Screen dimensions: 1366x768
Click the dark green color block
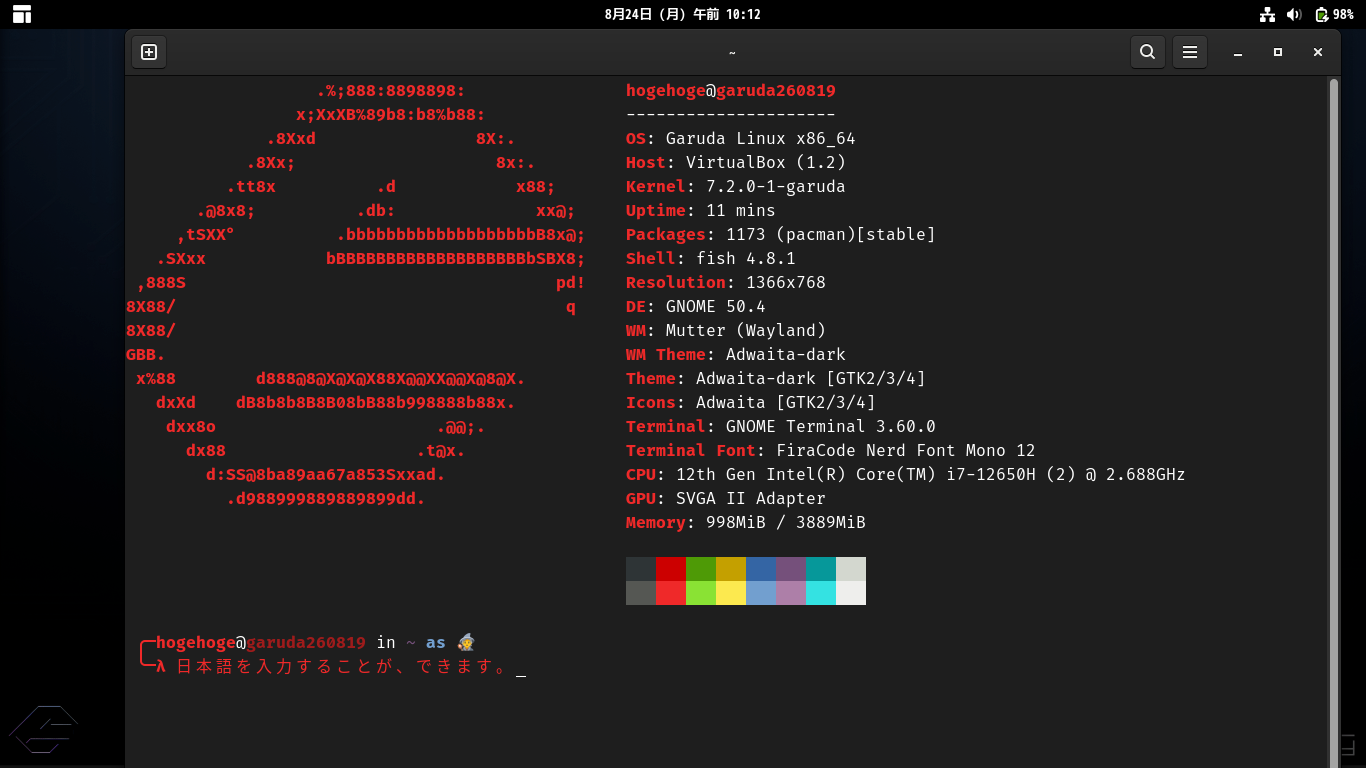click(x=701, y=569)
